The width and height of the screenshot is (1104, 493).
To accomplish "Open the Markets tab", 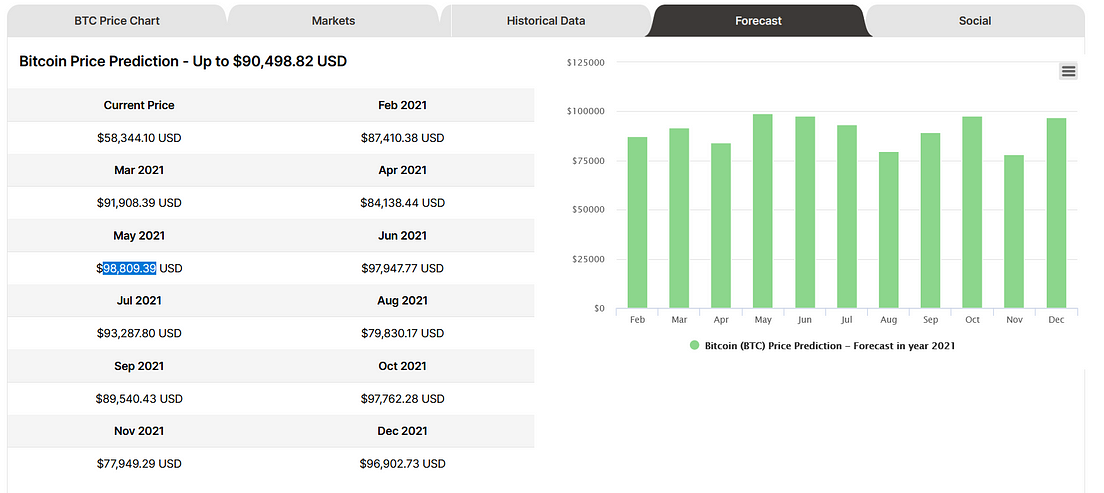I will (333, 21).
